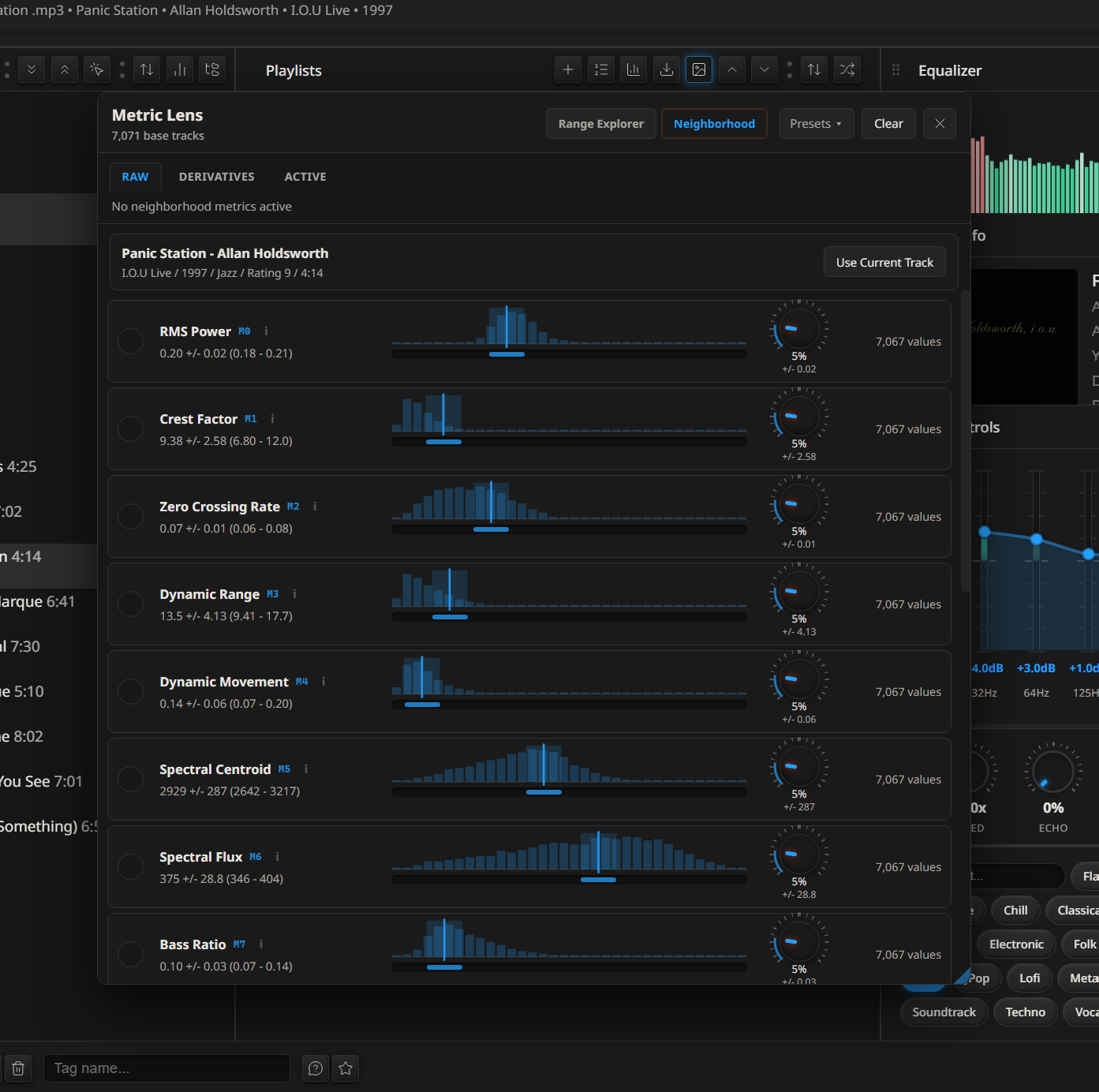Open info icon for Crest Factor
This screenshot has height=1092, width=1099.
point(273,419)
